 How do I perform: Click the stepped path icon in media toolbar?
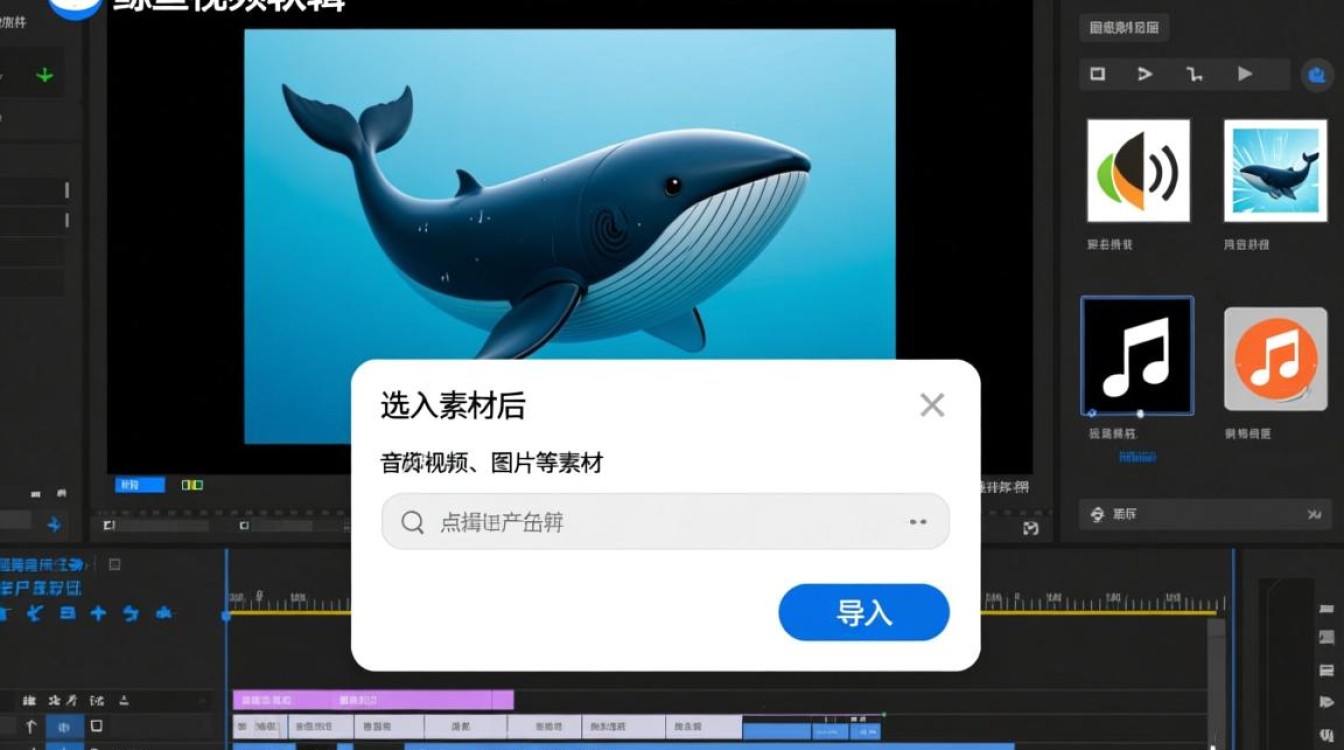tap(1194, 74)
